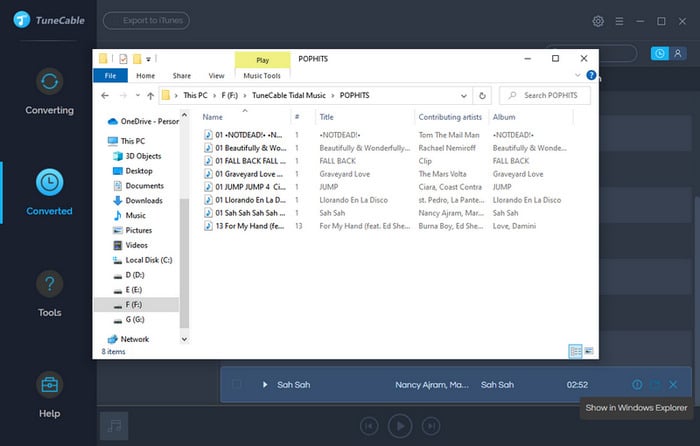
Task: Select 3D Objects in navigation pane
Action: tap(137, 156)
